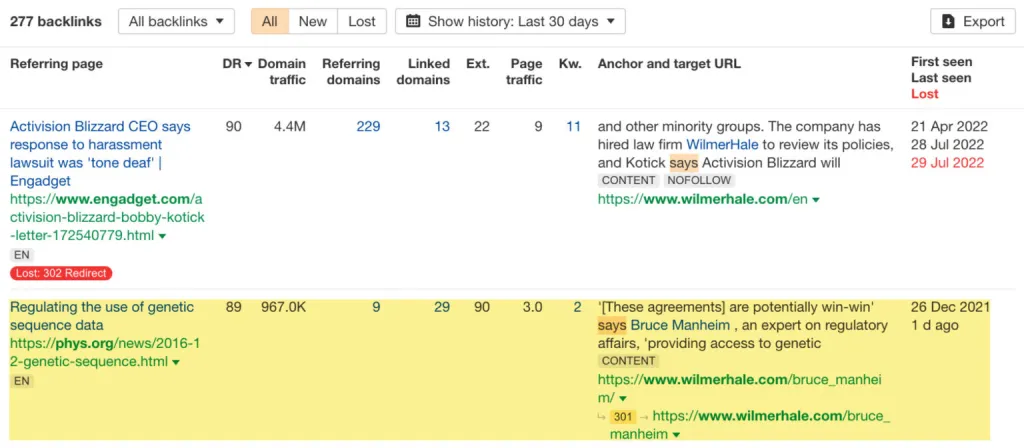Expand the phys.org URL dropdown arrow
The image size is (1024, 448).
(176, 362)
